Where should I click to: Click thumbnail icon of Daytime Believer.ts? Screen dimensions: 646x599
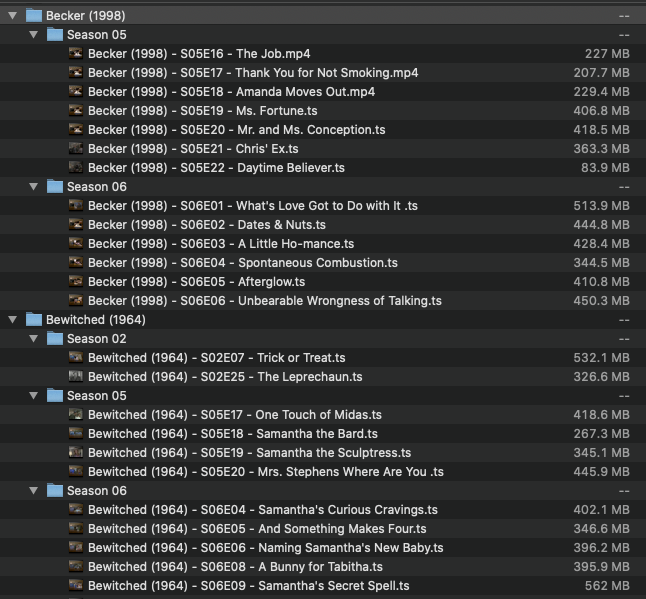tap(76, 167)
